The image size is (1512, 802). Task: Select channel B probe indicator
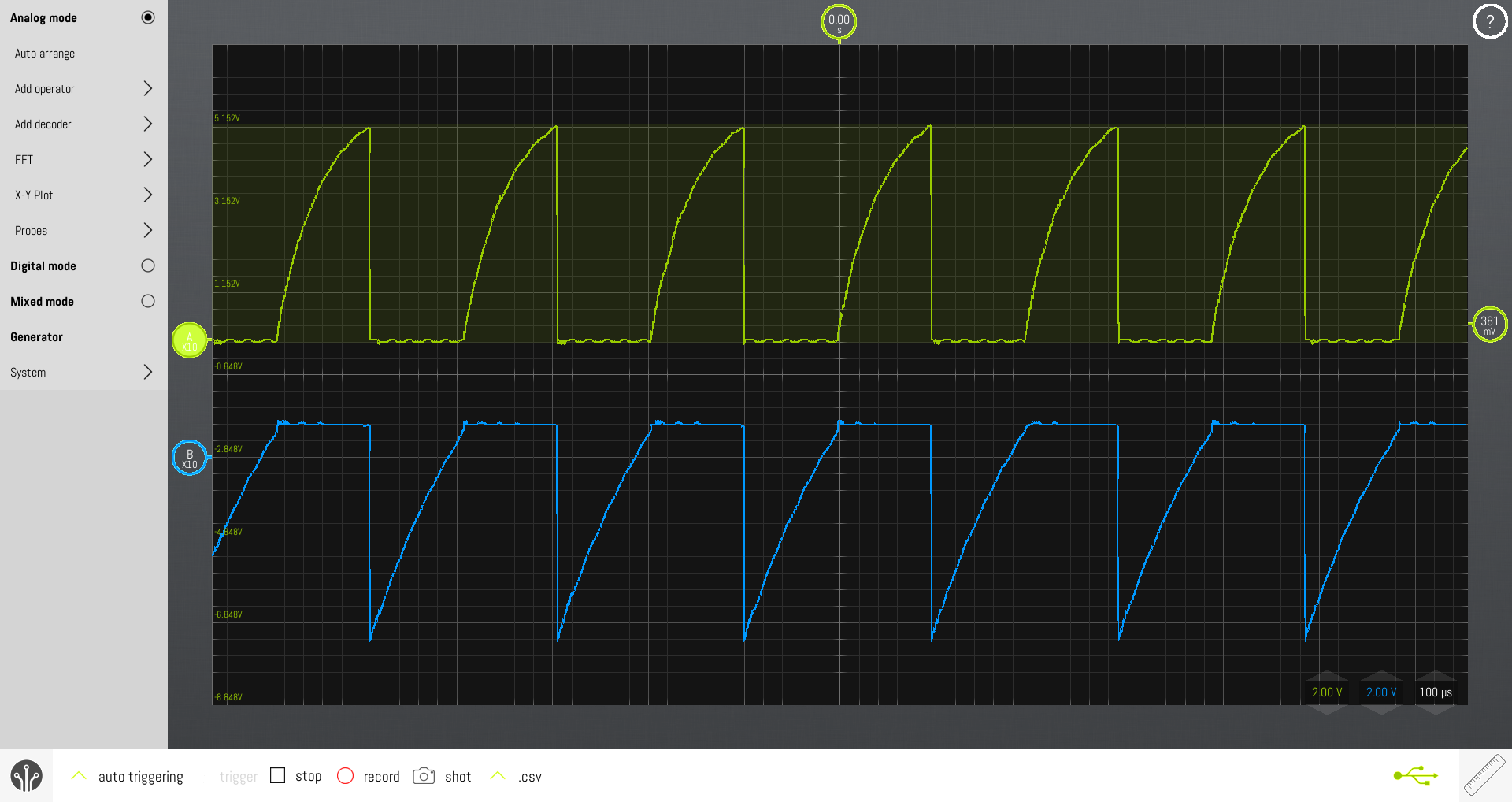click(189, 458)
